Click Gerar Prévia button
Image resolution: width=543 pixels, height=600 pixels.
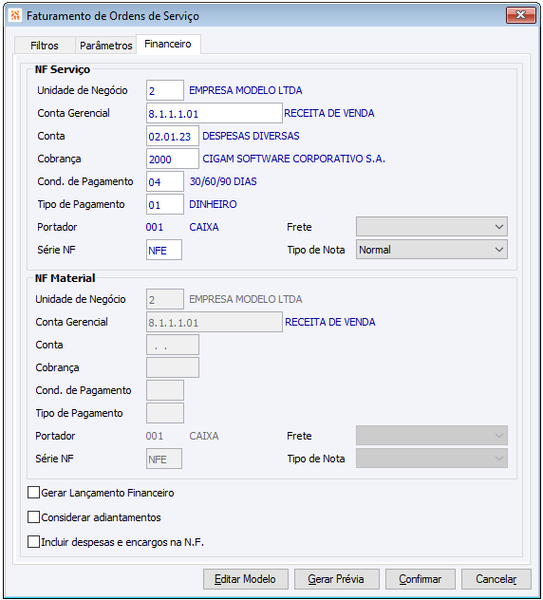337,579
